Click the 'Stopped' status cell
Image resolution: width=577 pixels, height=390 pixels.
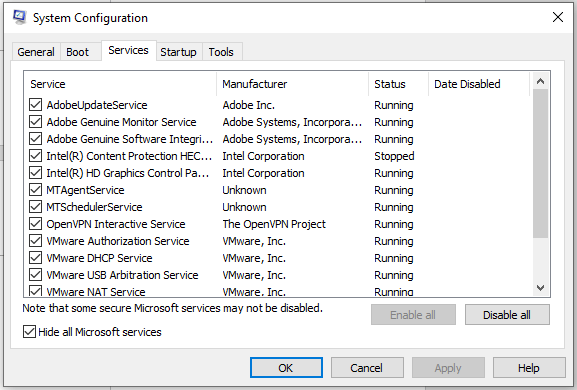[394, 156]
